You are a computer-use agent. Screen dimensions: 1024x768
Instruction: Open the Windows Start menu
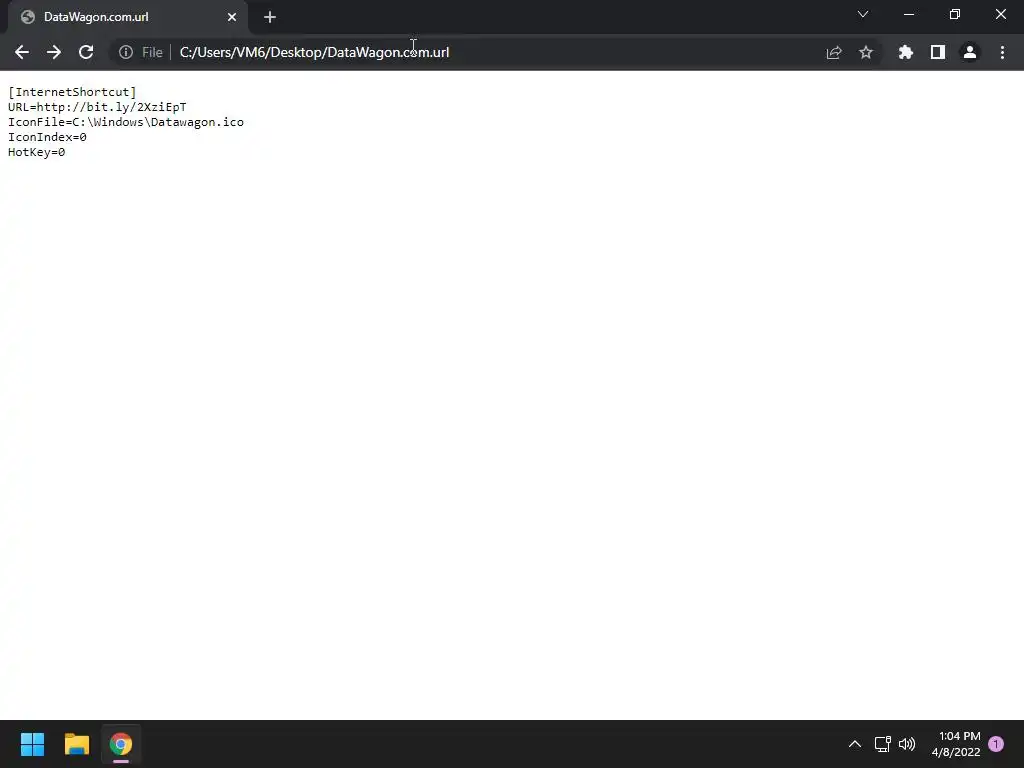coord(32,744)
